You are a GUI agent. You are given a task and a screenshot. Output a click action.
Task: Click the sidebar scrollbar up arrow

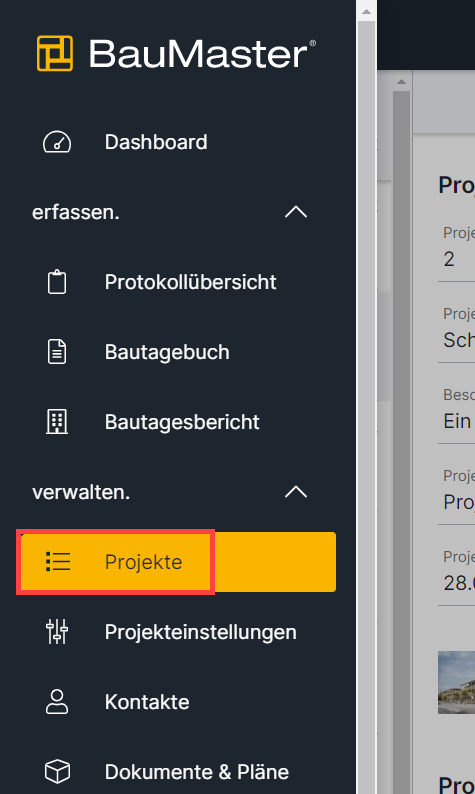(366, 11)
